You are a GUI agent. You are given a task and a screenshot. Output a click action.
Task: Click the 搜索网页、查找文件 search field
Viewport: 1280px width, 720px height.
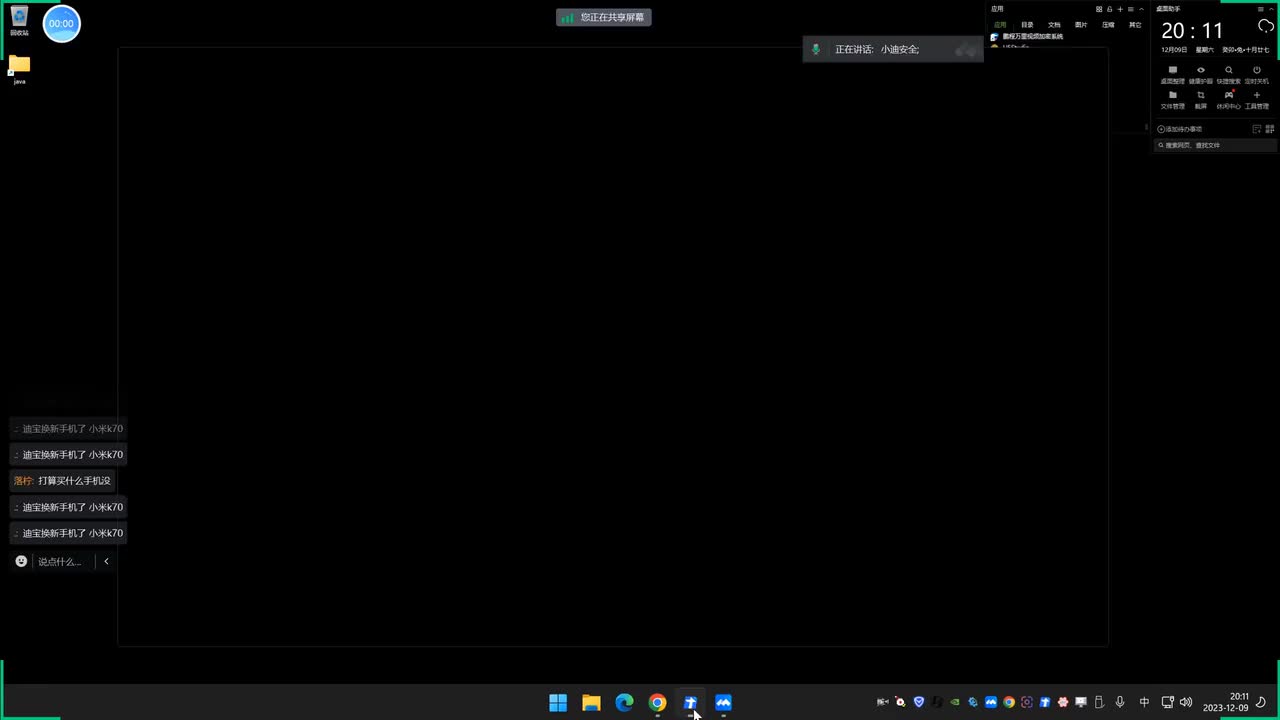coord(1216,145)
